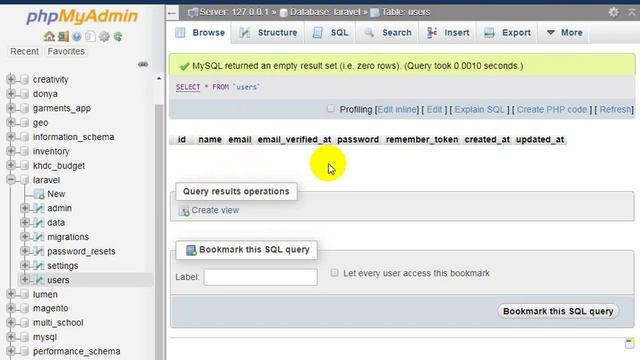640x360 pixels.
Task: Expand the donya database node
Action: 11,93
